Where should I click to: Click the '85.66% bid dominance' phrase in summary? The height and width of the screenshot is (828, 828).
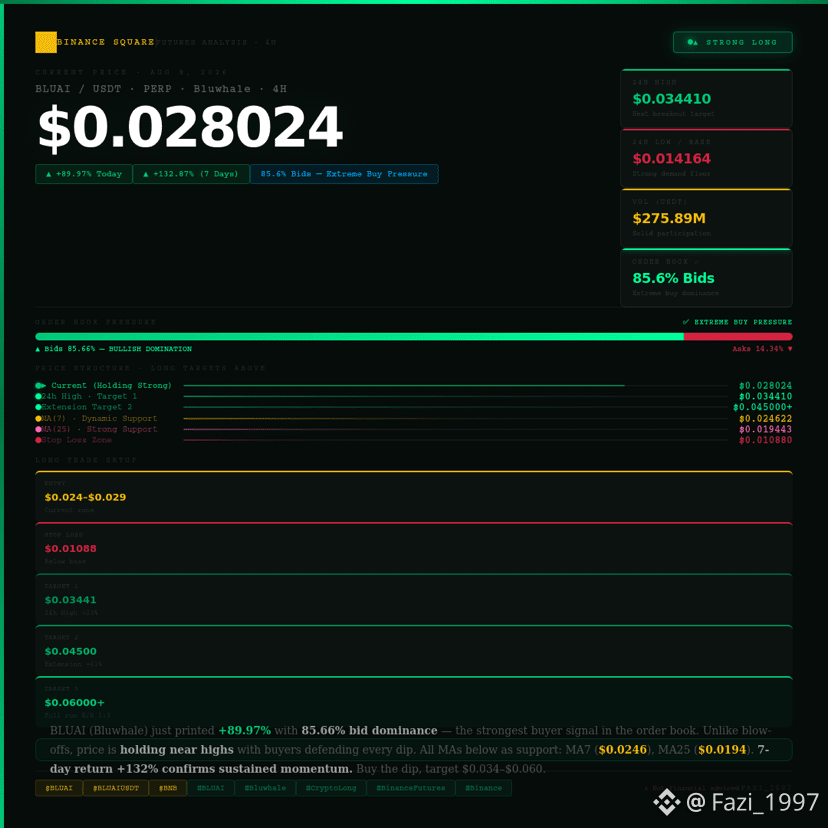pyautogui.click(x=369, y=730)
